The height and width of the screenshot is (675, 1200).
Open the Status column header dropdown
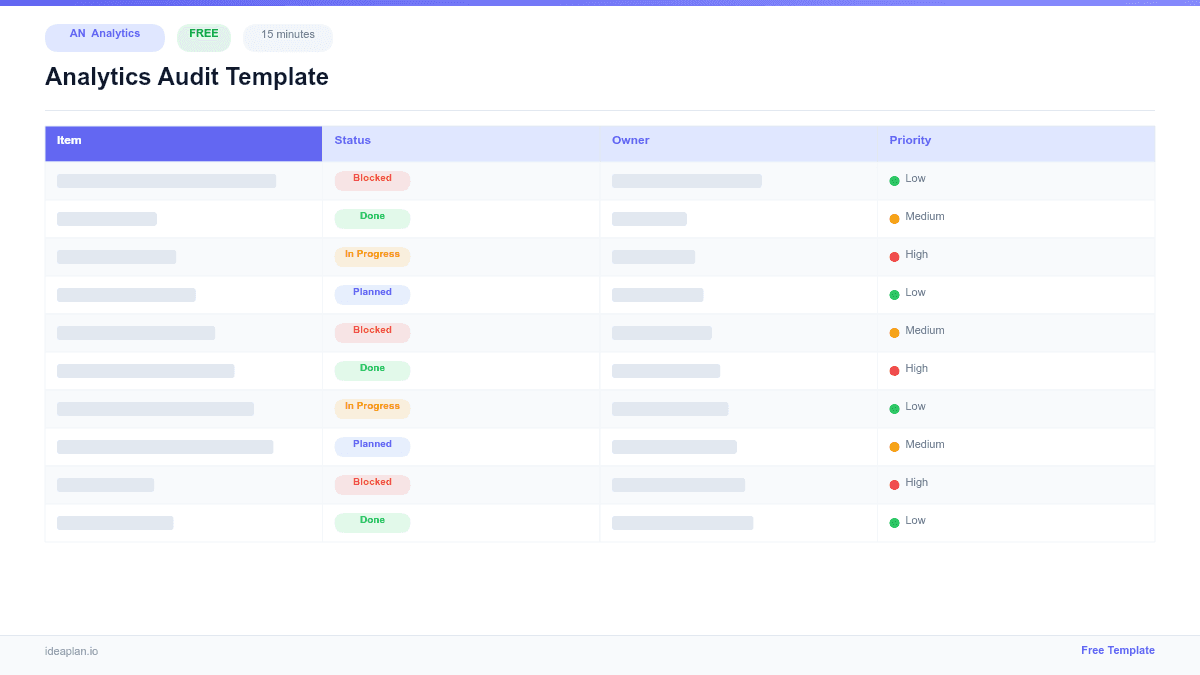352,140
